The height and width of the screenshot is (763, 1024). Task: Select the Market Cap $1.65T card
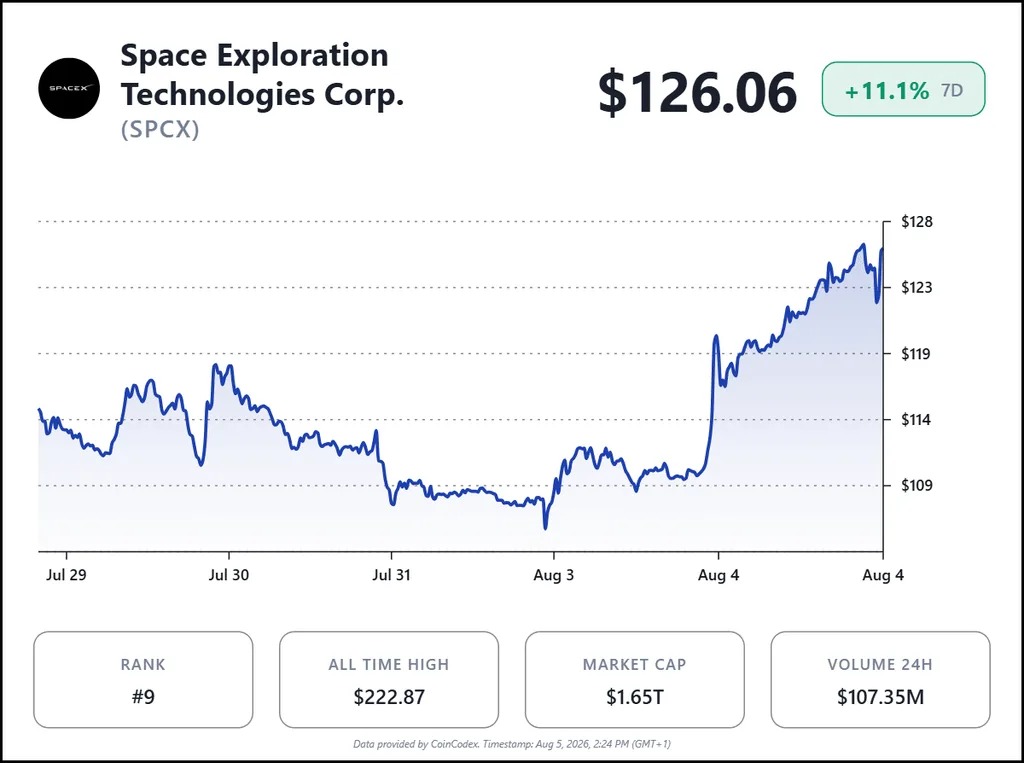[x=635, y=679]
